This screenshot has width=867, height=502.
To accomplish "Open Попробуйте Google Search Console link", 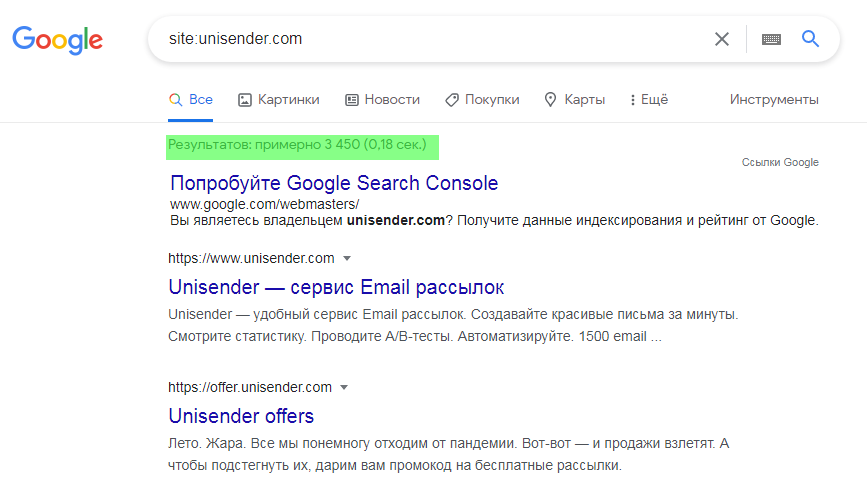I will (334, 183).
